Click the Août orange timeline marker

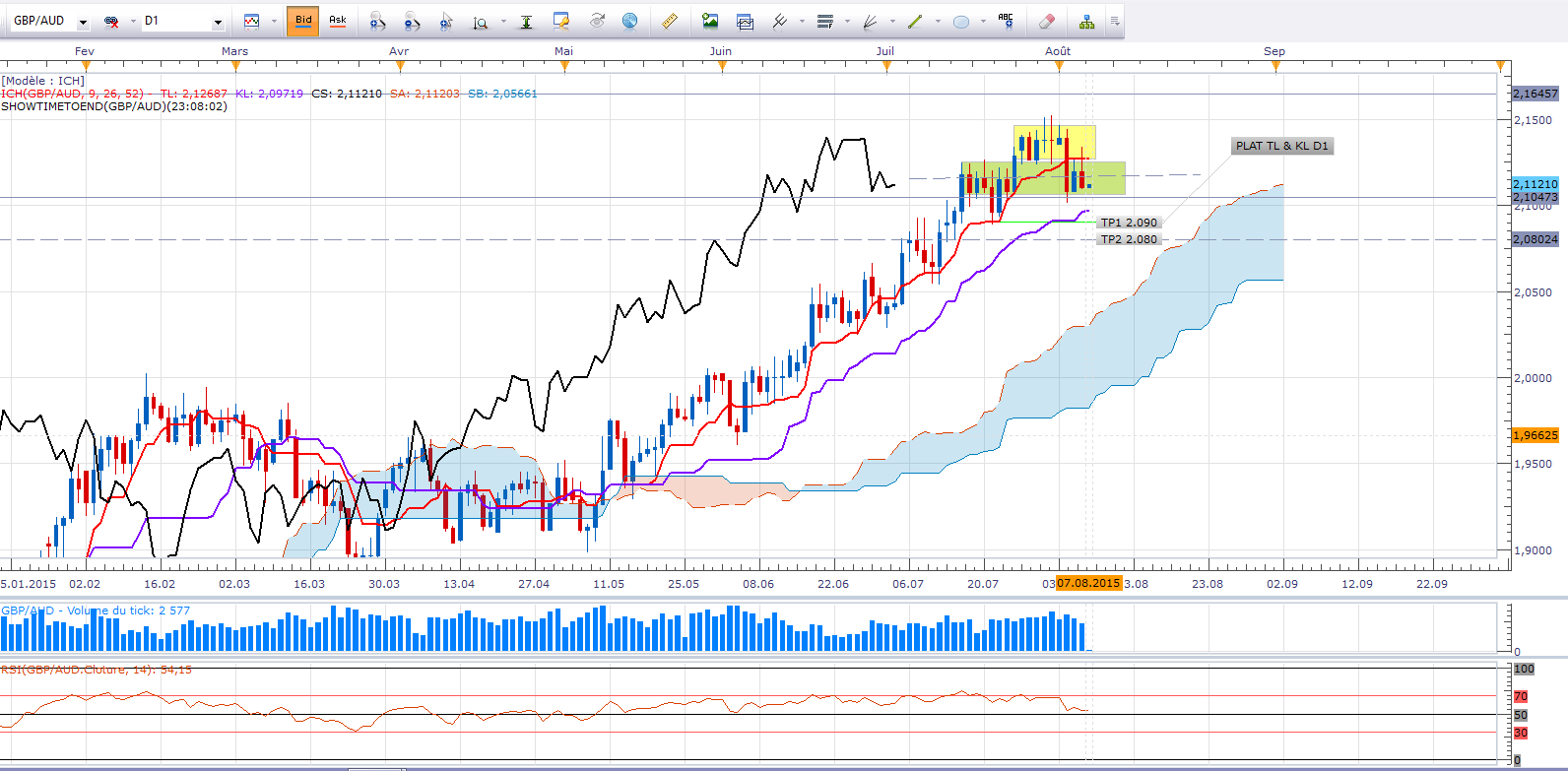tap(1059, 66)
